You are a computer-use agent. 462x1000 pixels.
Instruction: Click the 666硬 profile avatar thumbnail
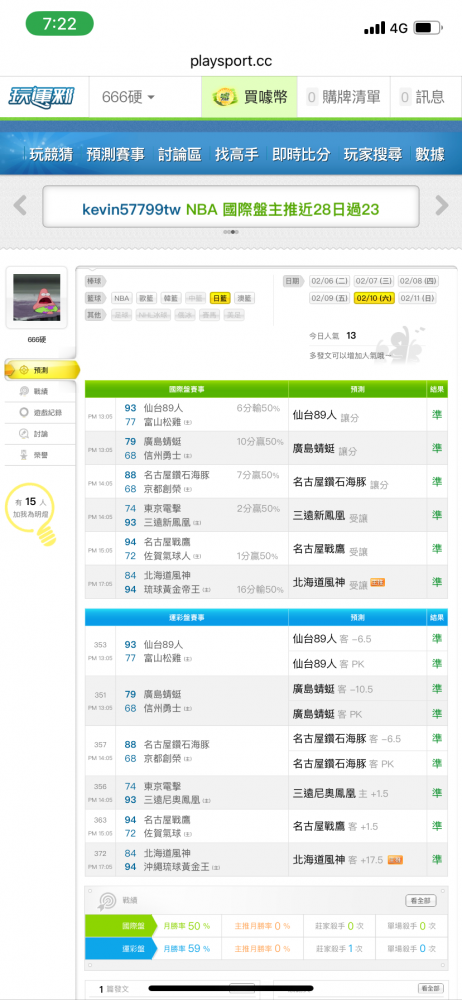(36, 297)
